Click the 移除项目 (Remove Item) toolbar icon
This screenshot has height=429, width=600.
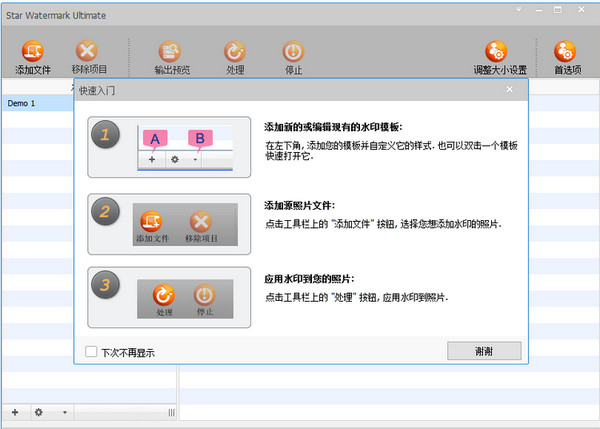point(88,57)
